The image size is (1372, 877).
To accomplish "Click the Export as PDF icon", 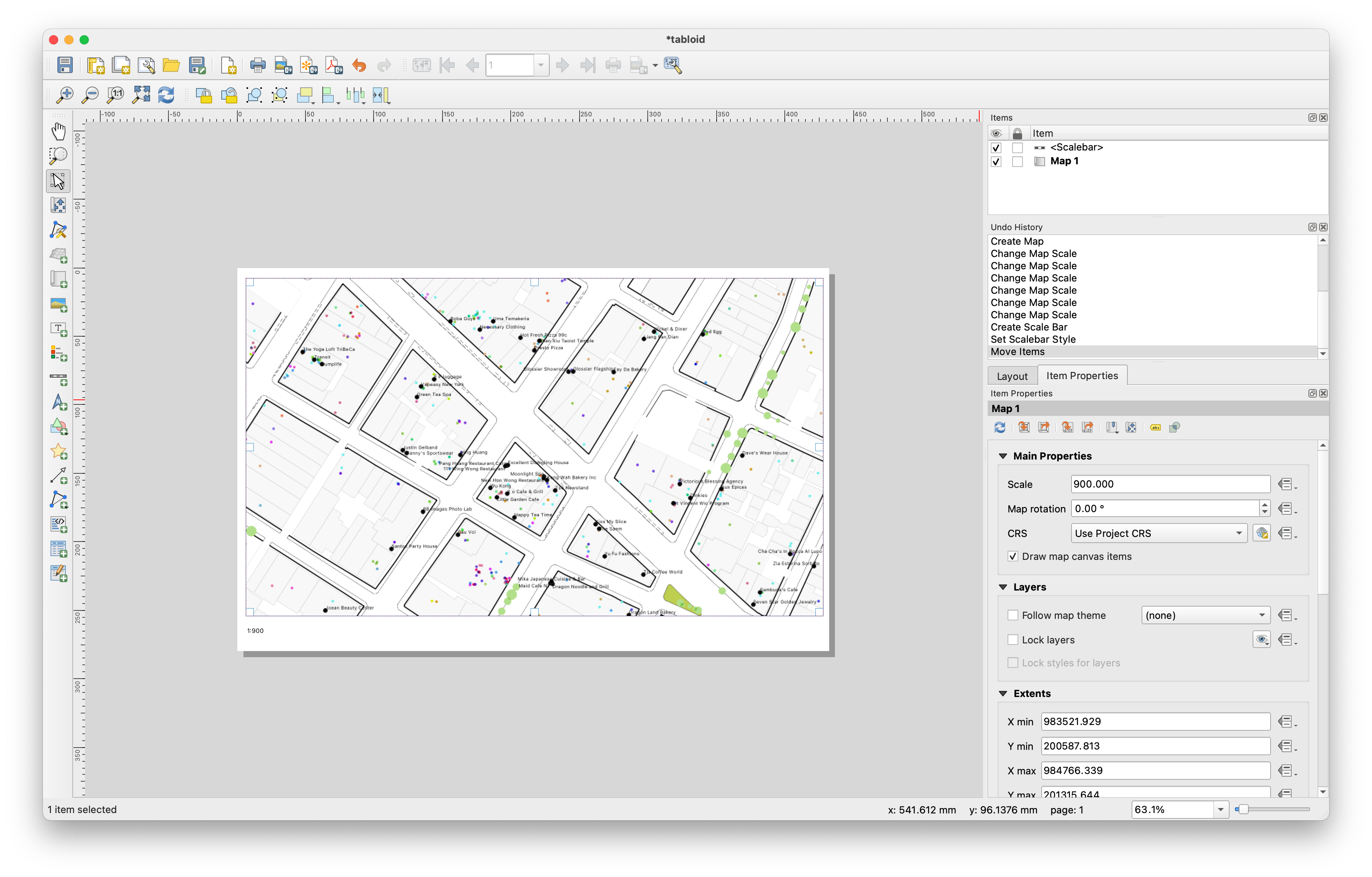I will [x=334, y=65].
